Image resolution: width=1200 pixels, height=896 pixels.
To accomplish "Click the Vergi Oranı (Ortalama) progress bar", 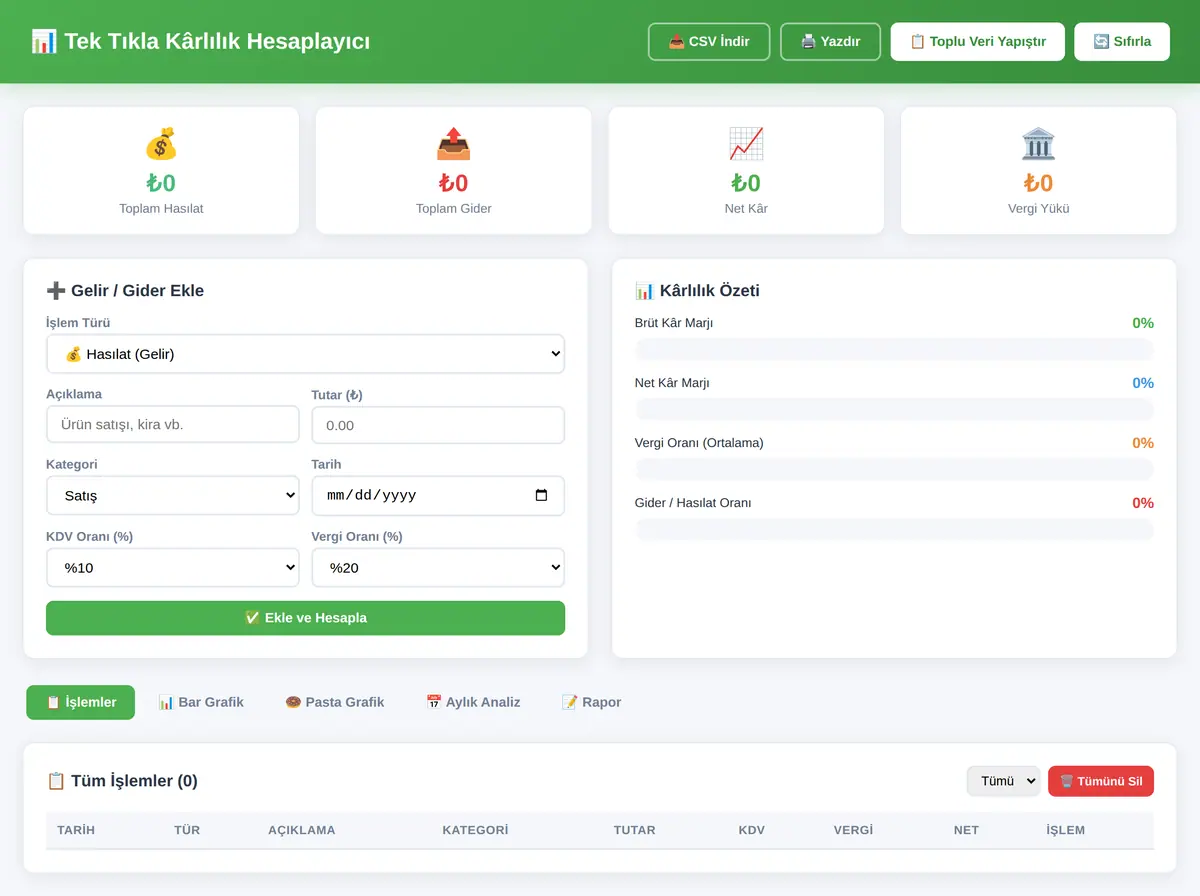I will [x=894, y=469].
